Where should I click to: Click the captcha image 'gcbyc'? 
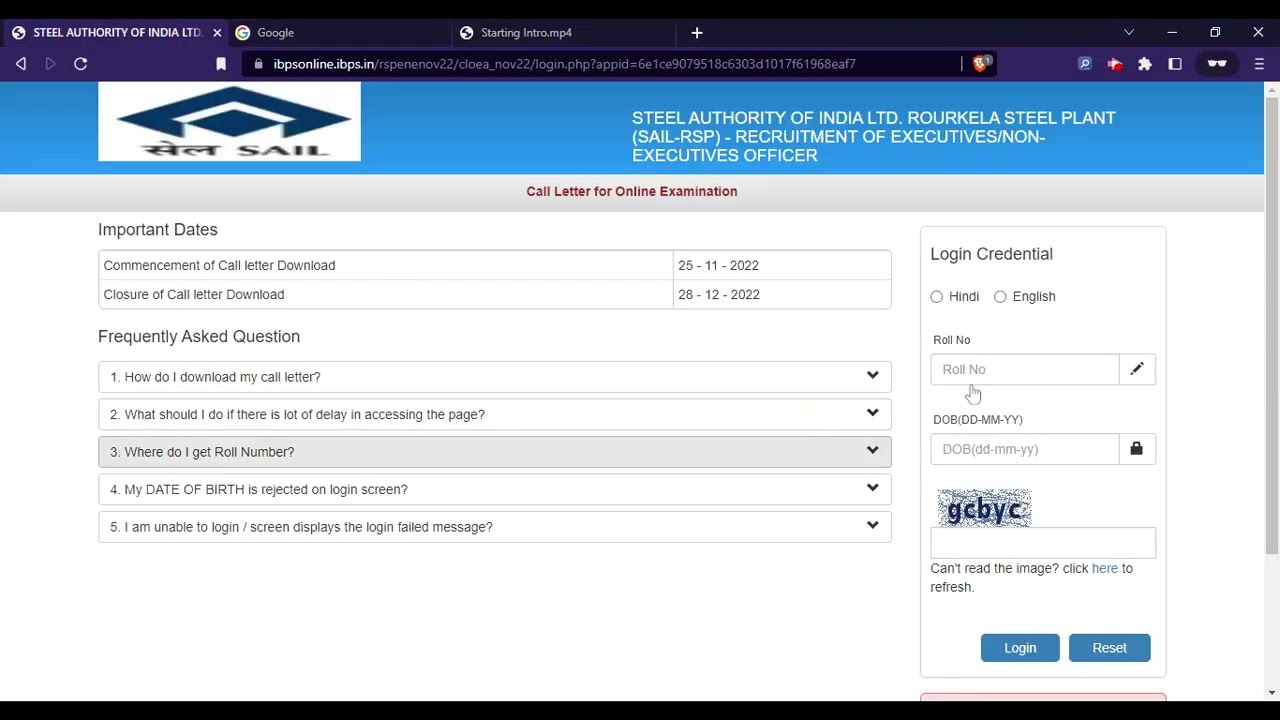pos(985,509)
